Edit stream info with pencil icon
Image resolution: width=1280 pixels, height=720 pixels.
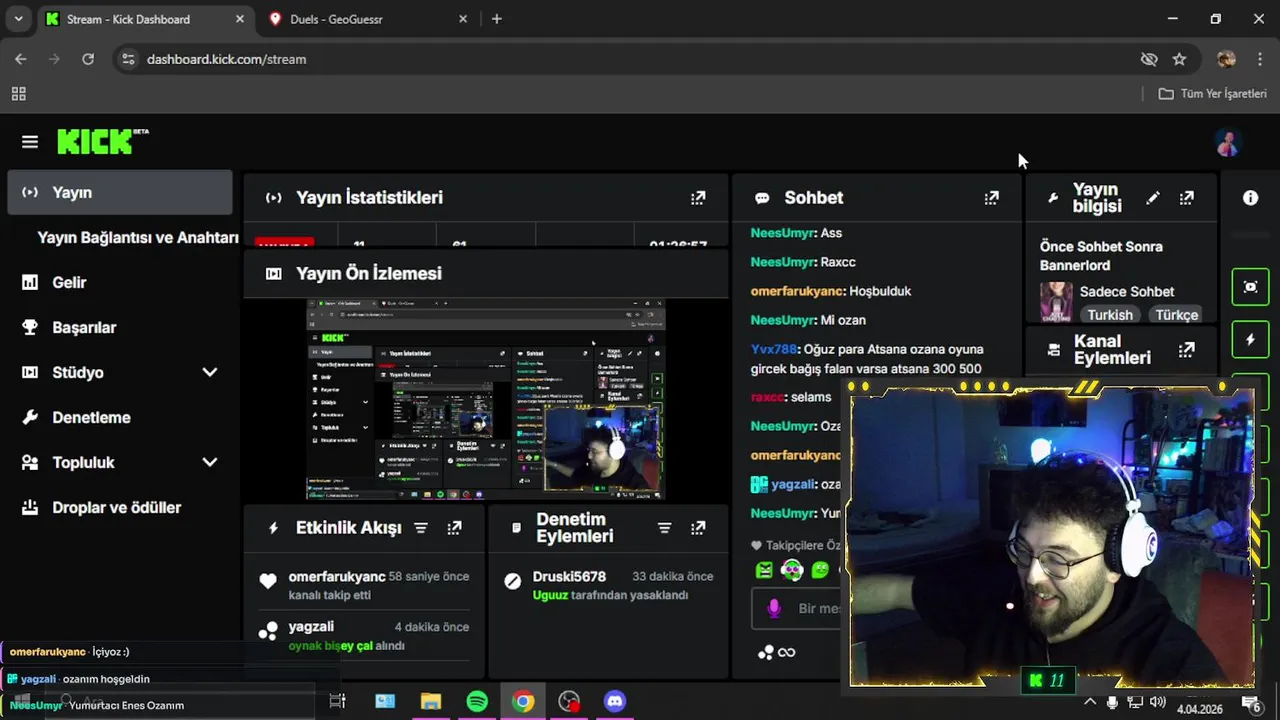1152,198
